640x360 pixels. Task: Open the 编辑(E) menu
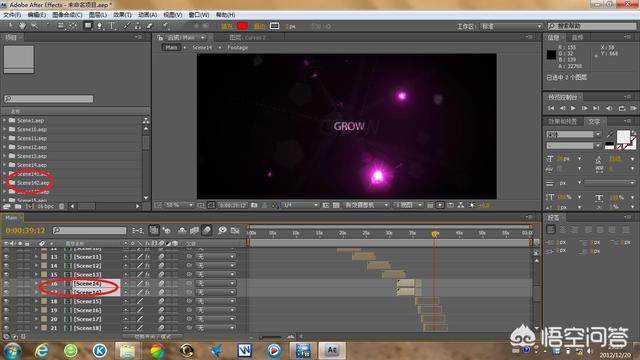37,15
